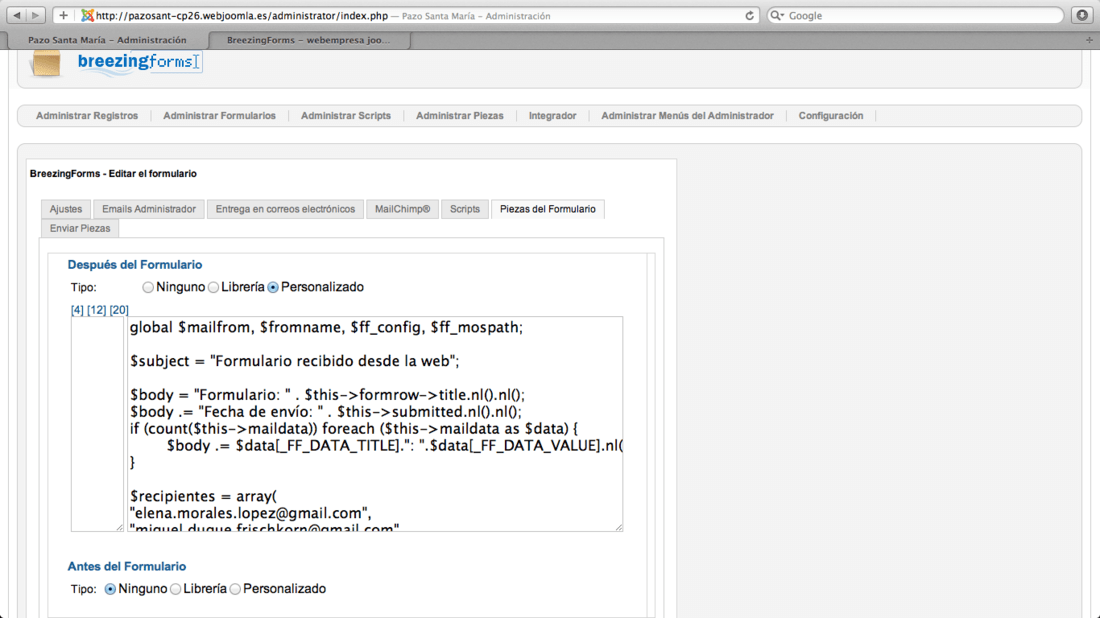Add bookmark with the plus button
This screenshot has height=618, width=1100.
[x=63, y=15]
